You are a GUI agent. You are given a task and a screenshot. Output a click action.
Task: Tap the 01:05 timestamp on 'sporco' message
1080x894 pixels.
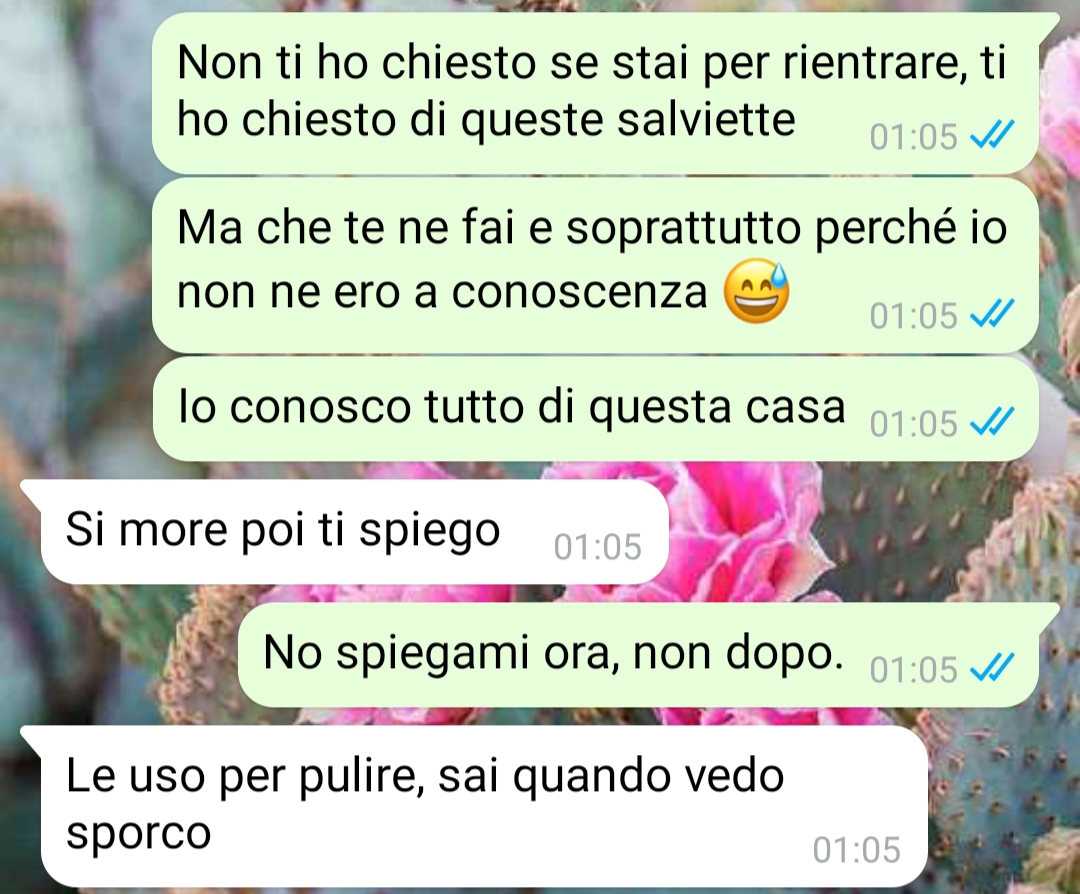pyautogui.click(x=856, y=849)
